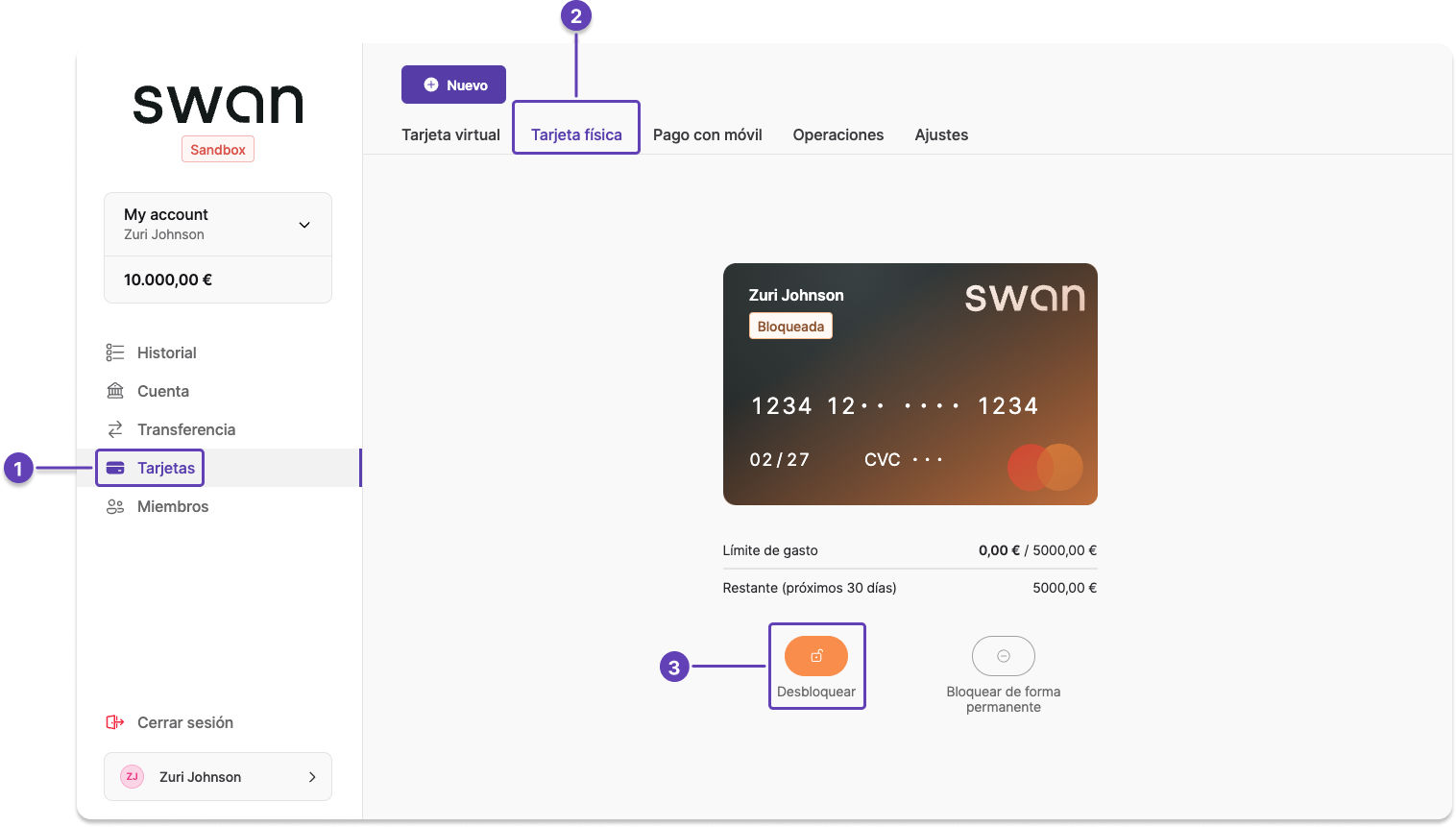The image size is (1456, 827).
Task: Select Tarjetas in the sidebar
Action: (x=218, y=468)
